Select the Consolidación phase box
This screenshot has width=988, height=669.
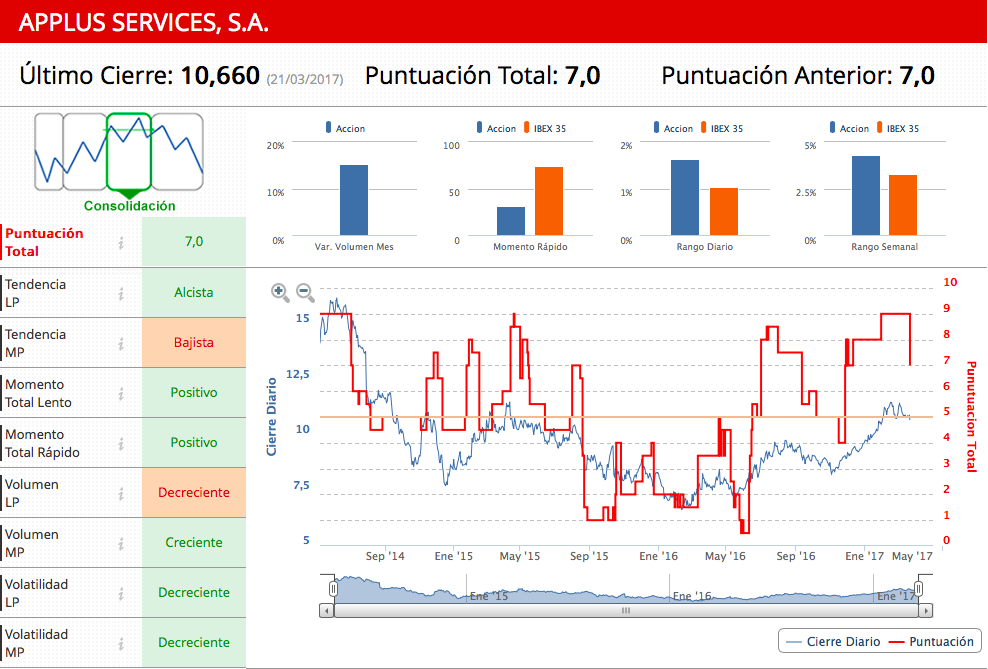click(129, 152)
